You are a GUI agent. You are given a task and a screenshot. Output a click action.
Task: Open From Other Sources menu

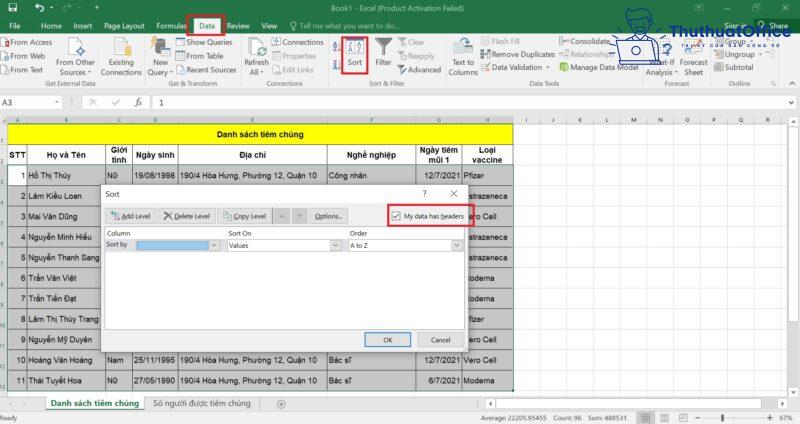[x=76, y=56]
